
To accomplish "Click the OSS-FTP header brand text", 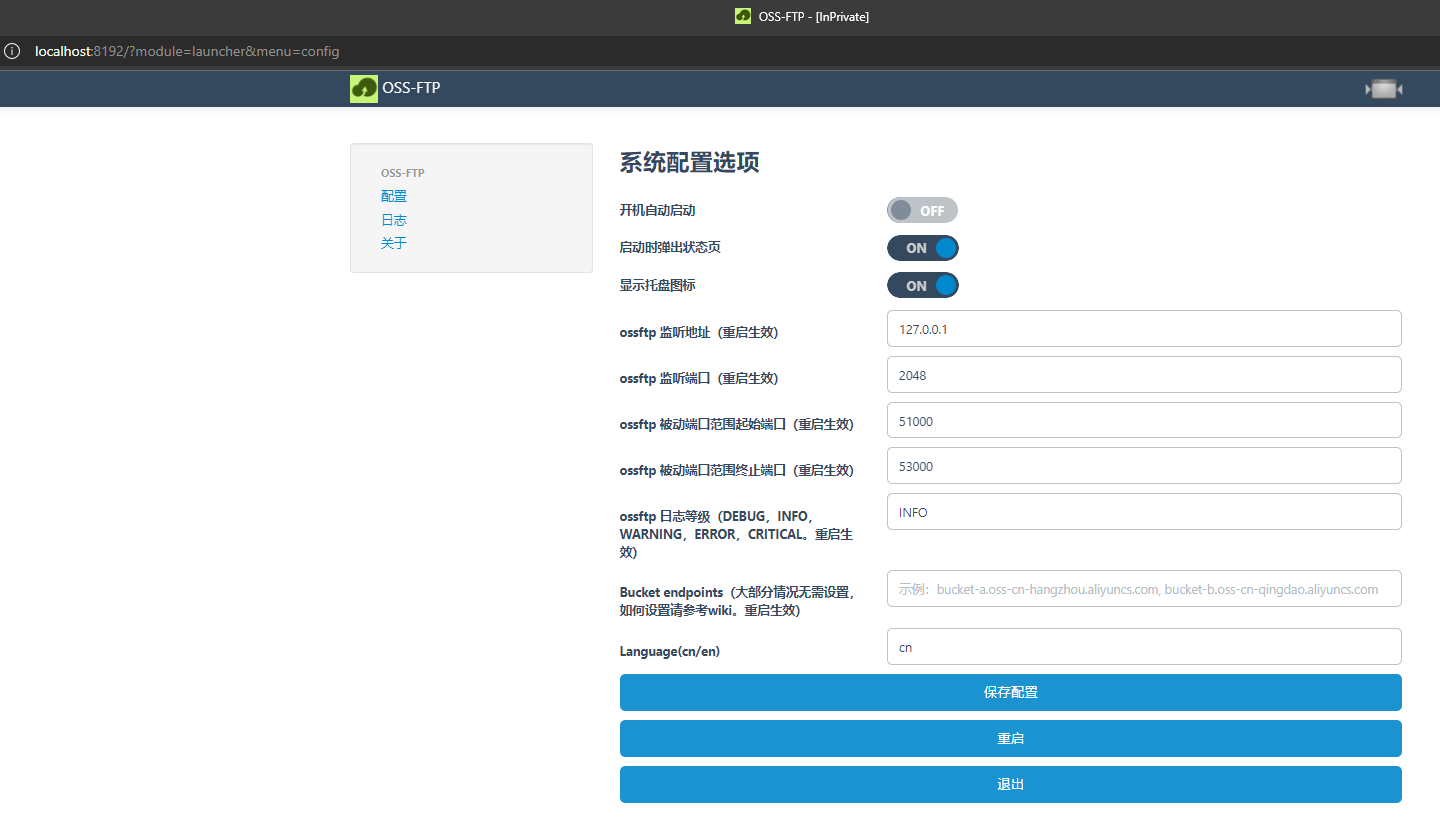I will pos(411,88).
